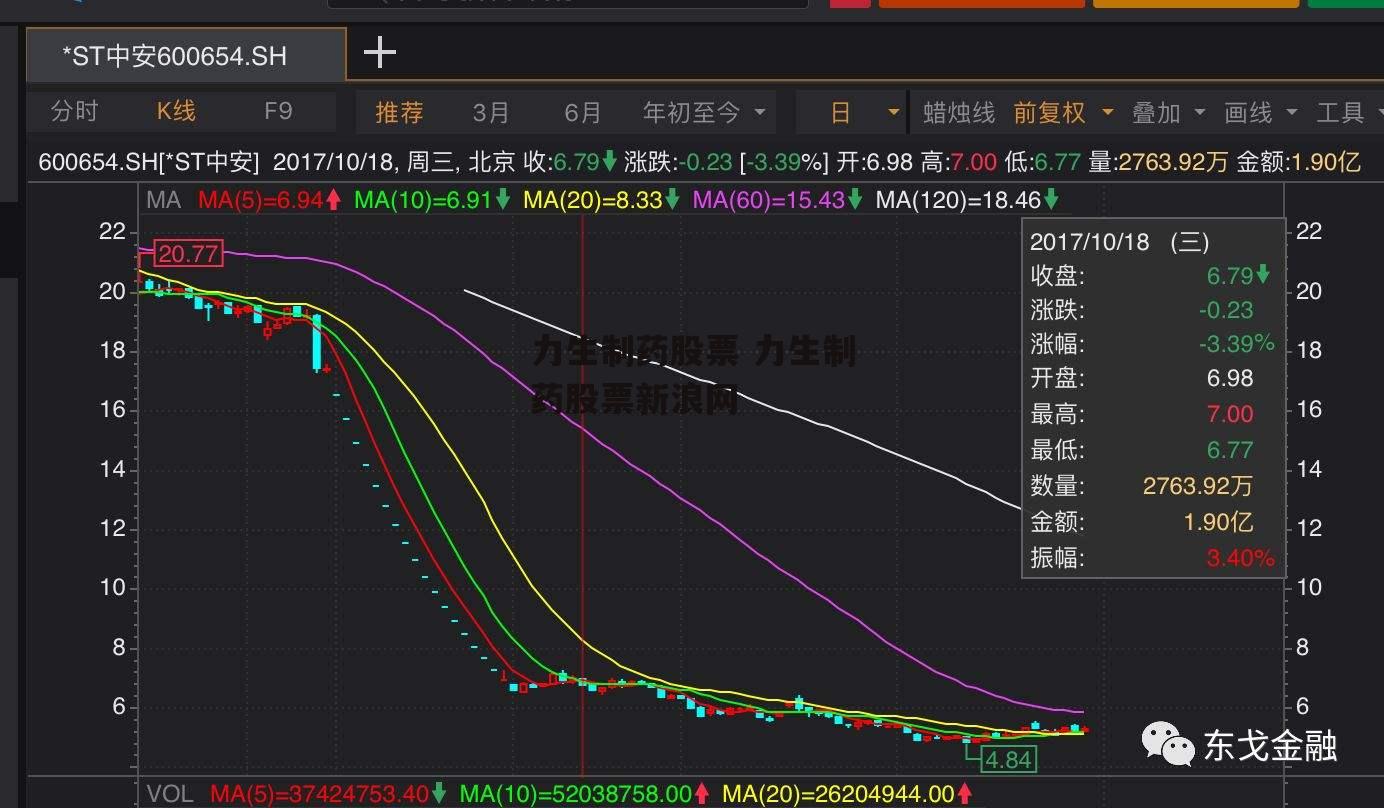This screenshot has width=1384, height=808.
Task: Switch to 分时 intraday view
Action: [x=75, y=111]
